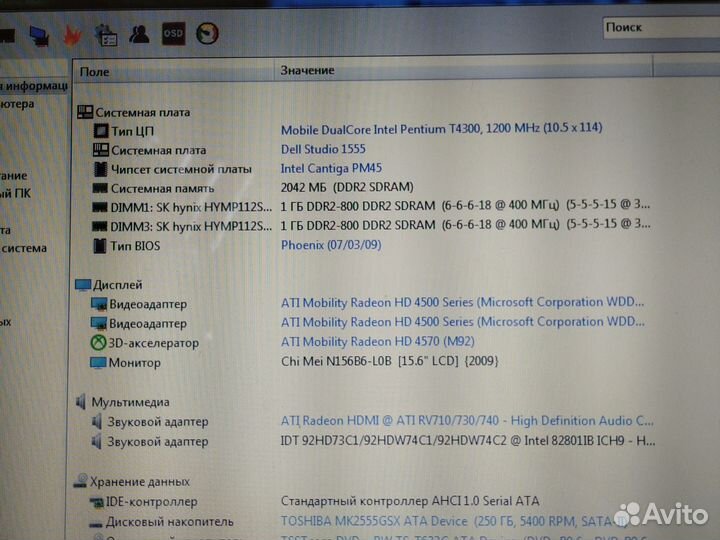Viewport: 720px width, 540px height.
Task: Select the DIMM1: SK hynix row
Action: [x=371, y=206]
